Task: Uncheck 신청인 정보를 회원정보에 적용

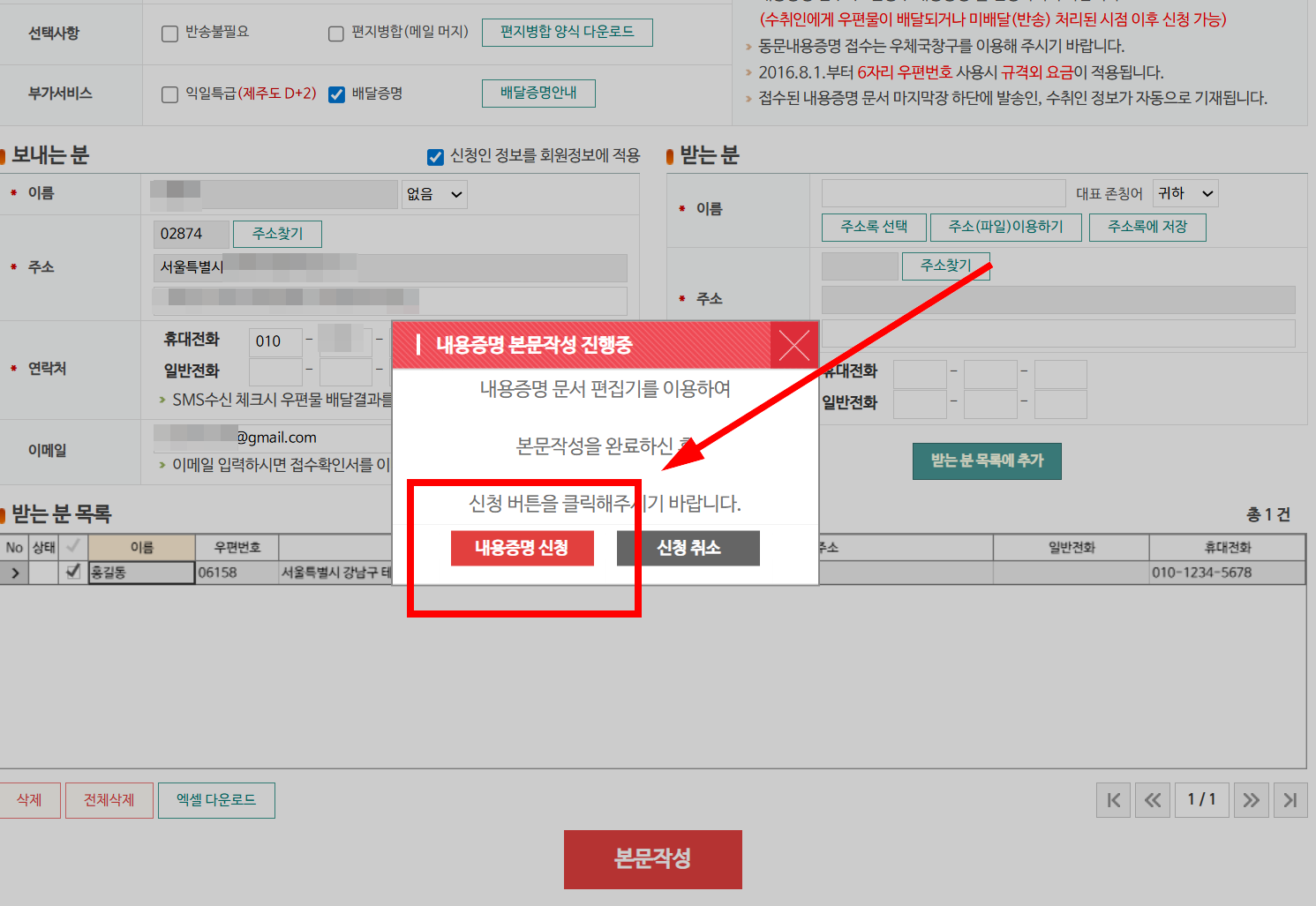Action: click(x=434, y=157)
